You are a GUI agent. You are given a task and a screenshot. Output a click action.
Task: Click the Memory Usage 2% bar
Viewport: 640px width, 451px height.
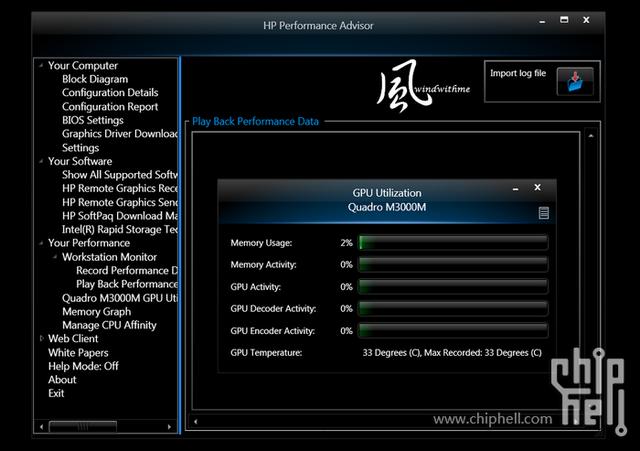pyautogui.click(x=453, y=242)
